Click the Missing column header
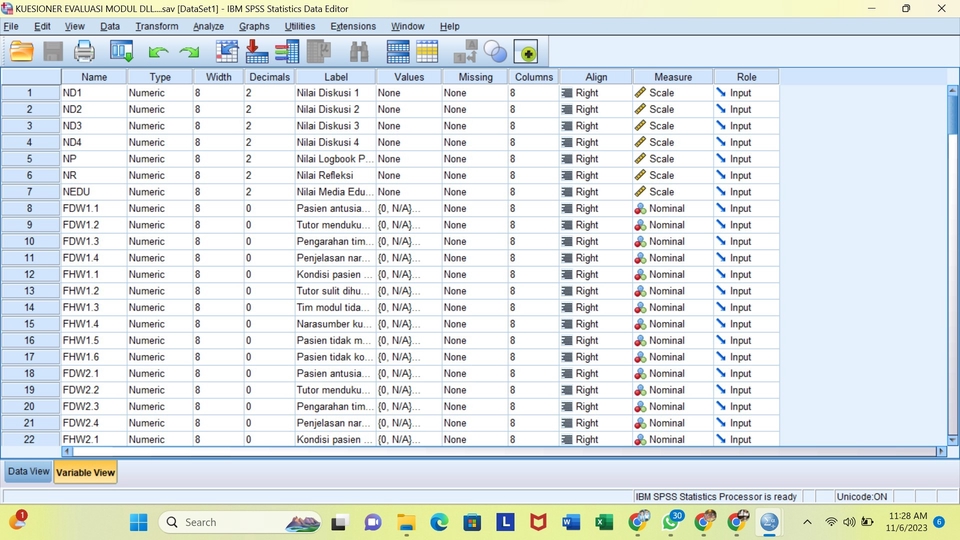 click(475, 77)
